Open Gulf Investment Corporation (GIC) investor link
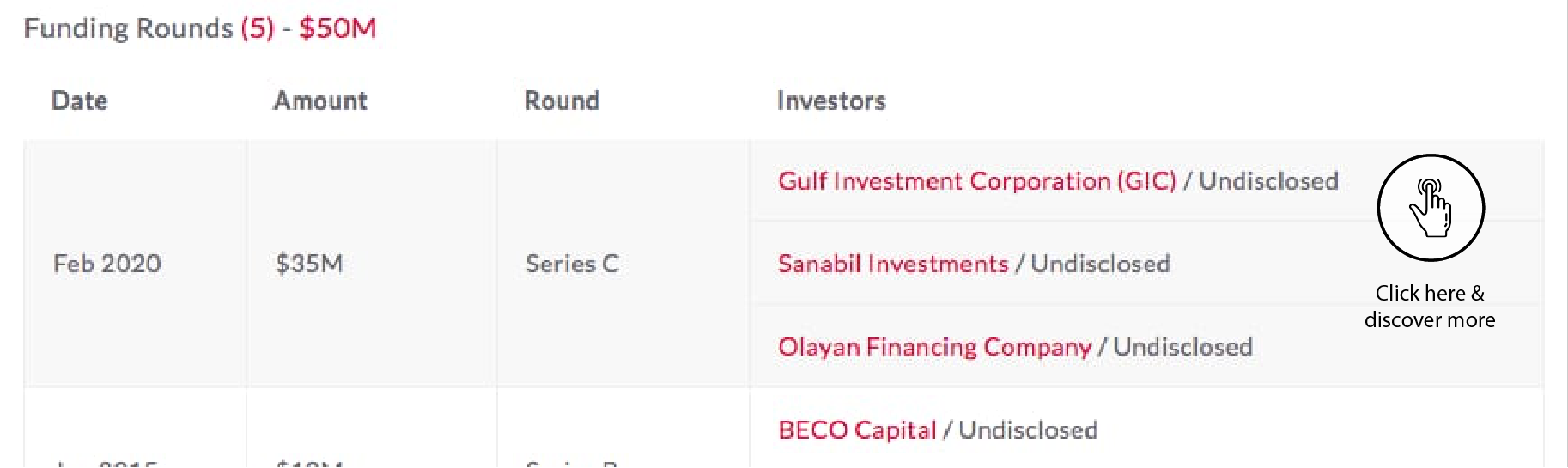 tap(976, 181)
